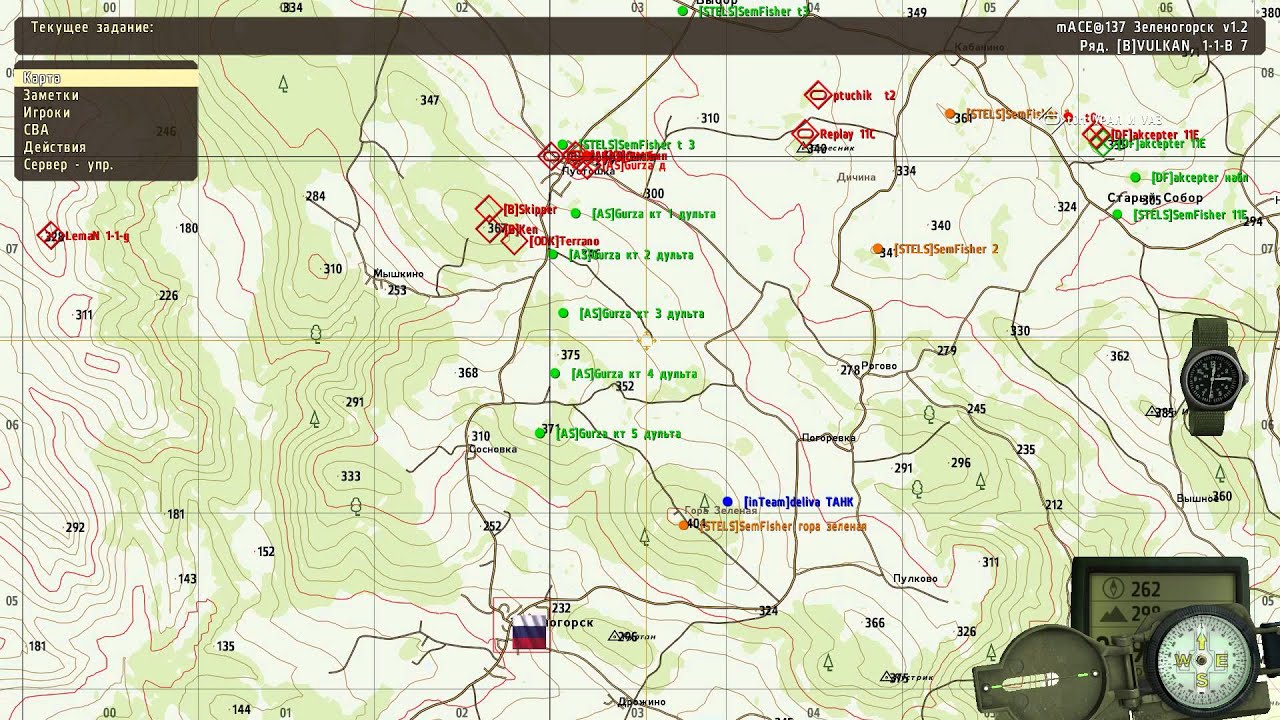Click the Сосновка village name
This screenshot has width=1280, height=720.
coord(493,449)
